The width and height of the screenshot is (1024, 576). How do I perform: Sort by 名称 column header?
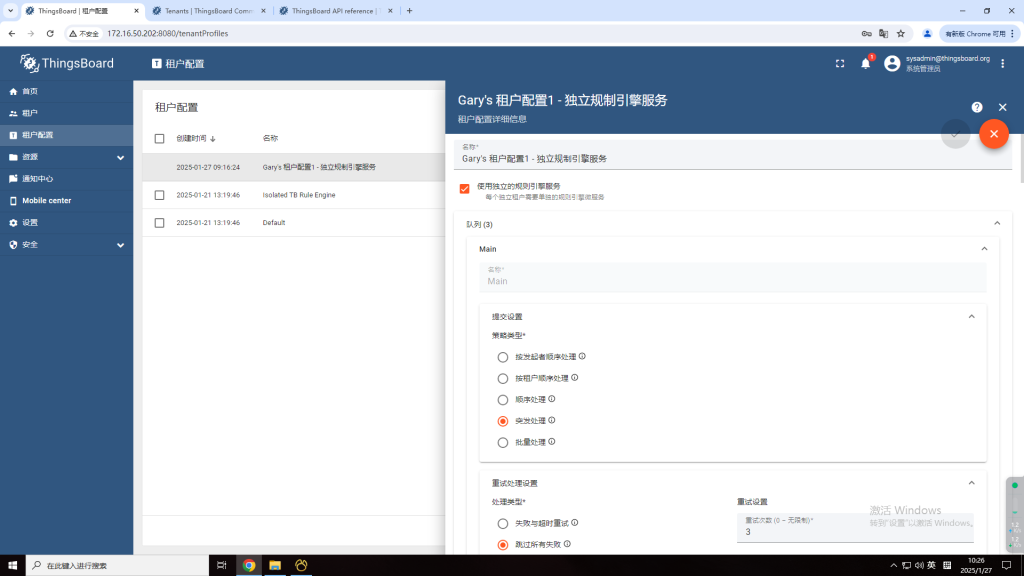click(x=270, y=138)
